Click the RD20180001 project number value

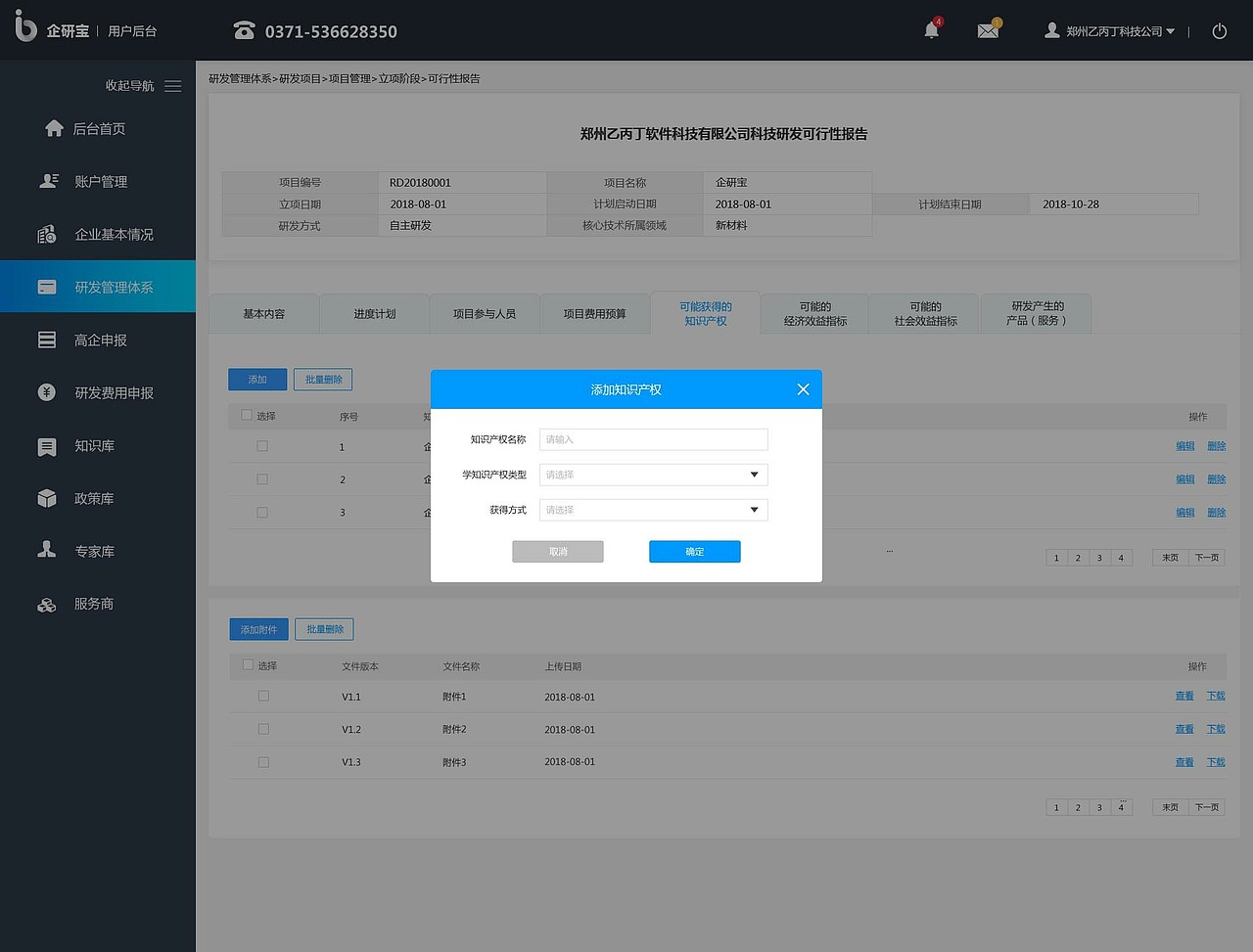420,183
